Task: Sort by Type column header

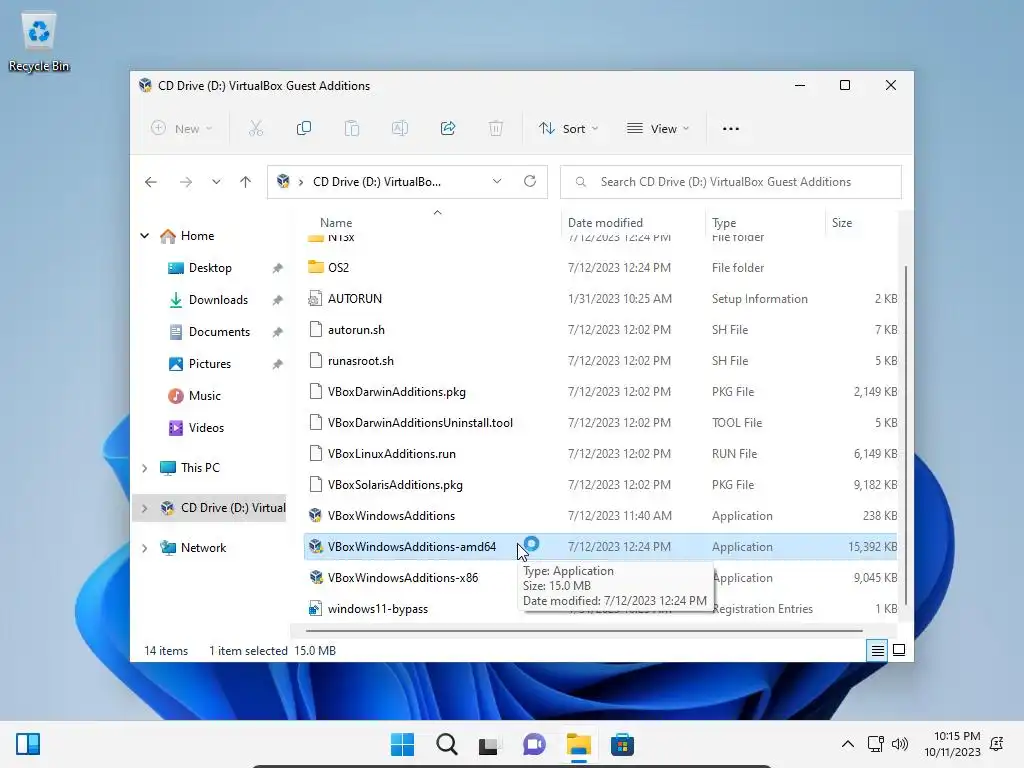Action: tap(724, 223)
